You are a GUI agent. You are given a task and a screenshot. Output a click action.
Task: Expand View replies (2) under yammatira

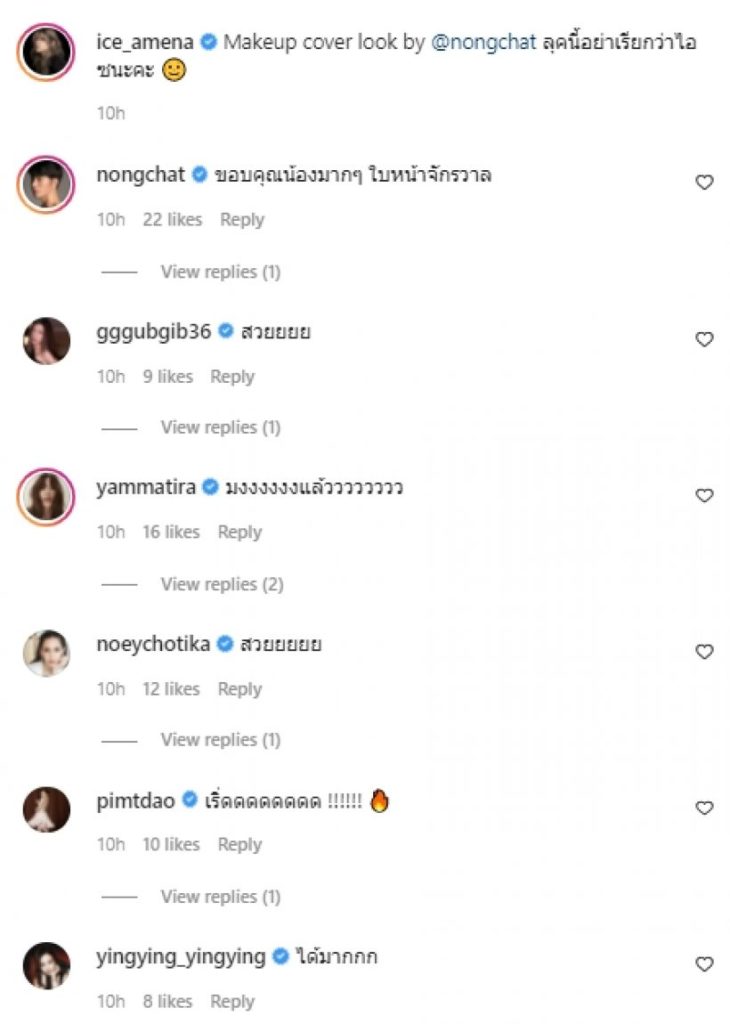tap(221, 584)
